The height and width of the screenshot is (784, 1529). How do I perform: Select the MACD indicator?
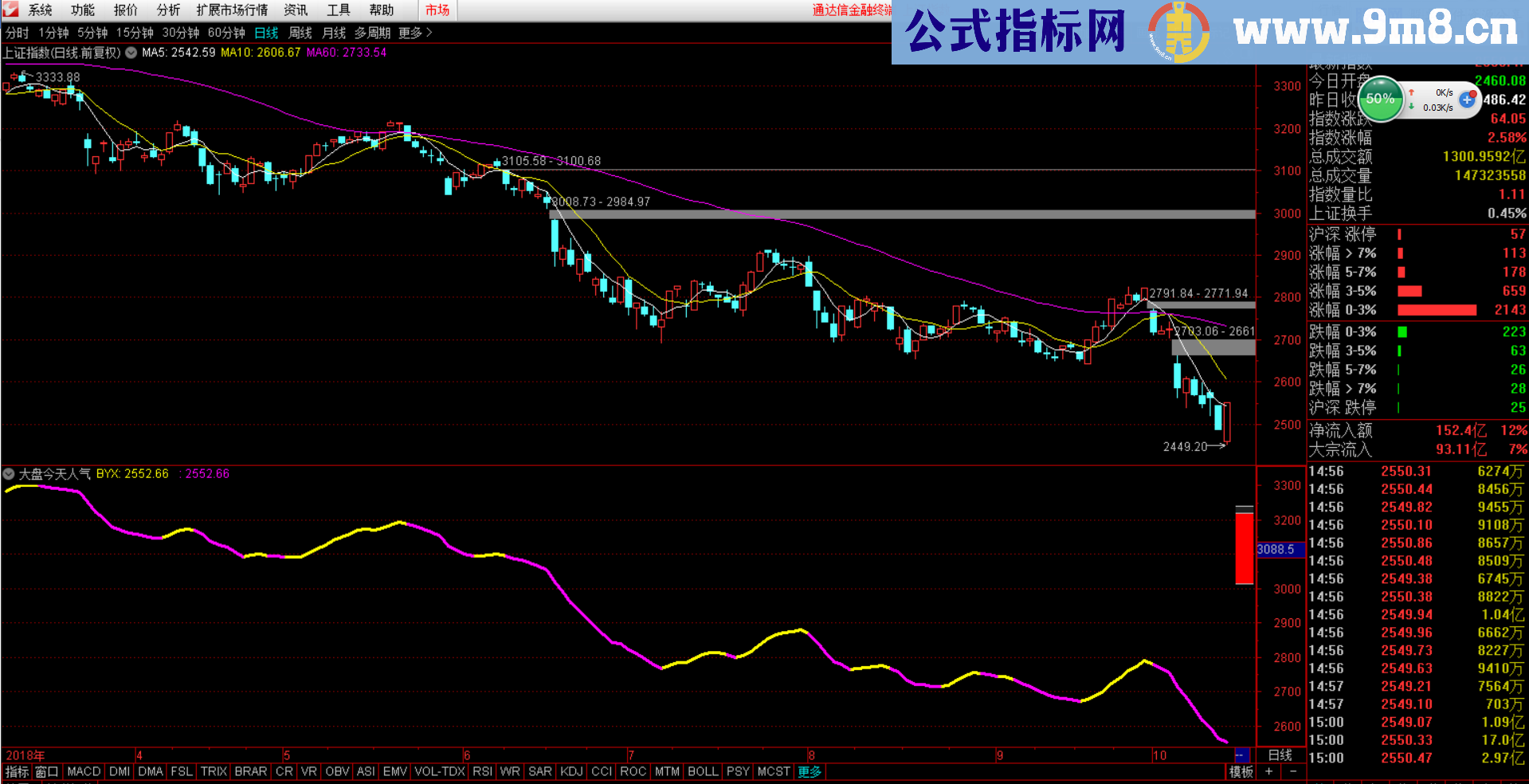click(x=84, y=771)
